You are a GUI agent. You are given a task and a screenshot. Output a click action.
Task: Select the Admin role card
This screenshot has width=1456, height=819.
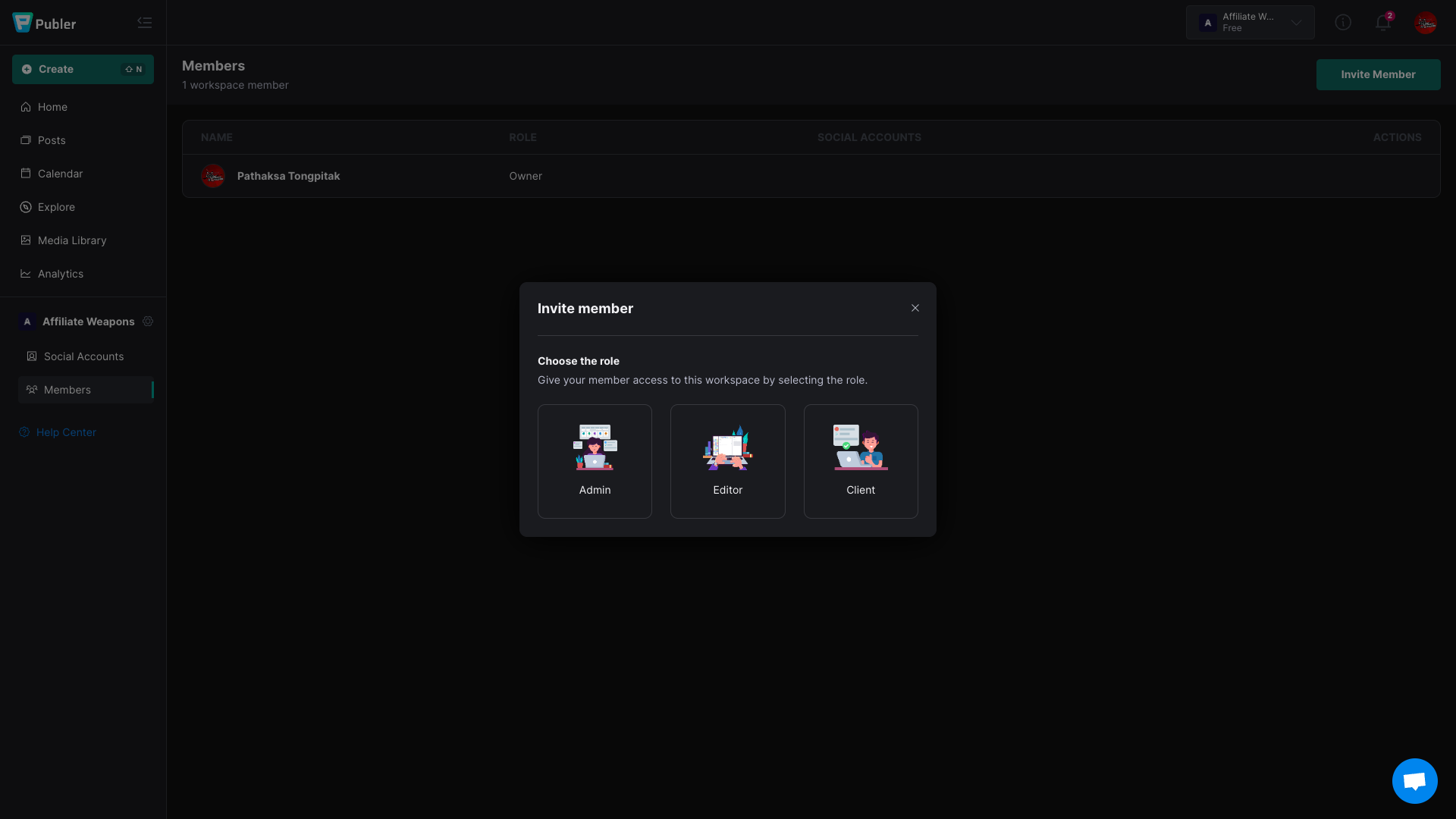coord(595,461)
